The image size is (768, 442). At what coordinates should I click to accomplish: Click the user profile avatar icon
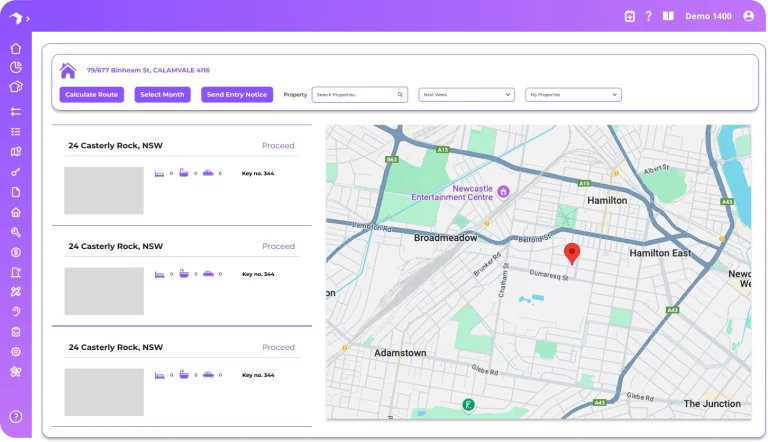click(x=749, y=16)
